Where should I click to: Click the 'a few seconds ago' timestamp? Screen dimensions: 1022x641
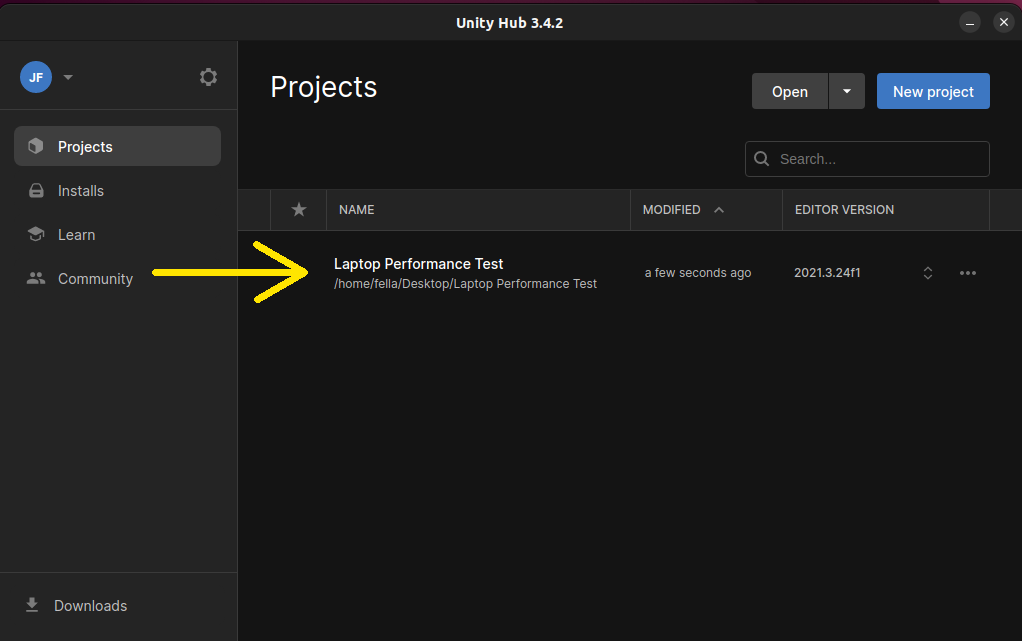click(x=697, y=273)
